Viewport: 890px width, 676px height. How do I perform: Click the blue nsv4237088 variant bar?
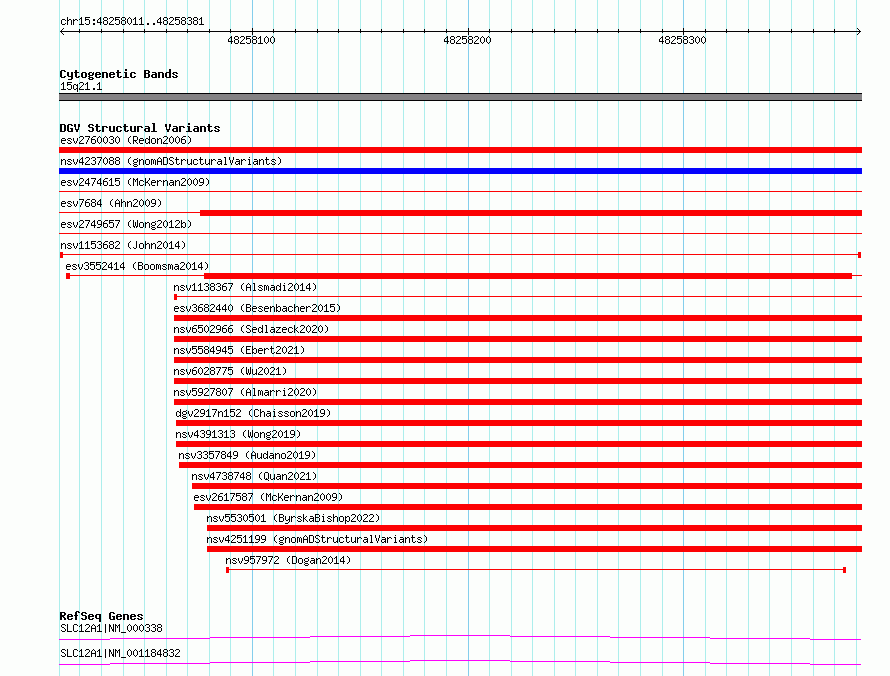point(460,171)
